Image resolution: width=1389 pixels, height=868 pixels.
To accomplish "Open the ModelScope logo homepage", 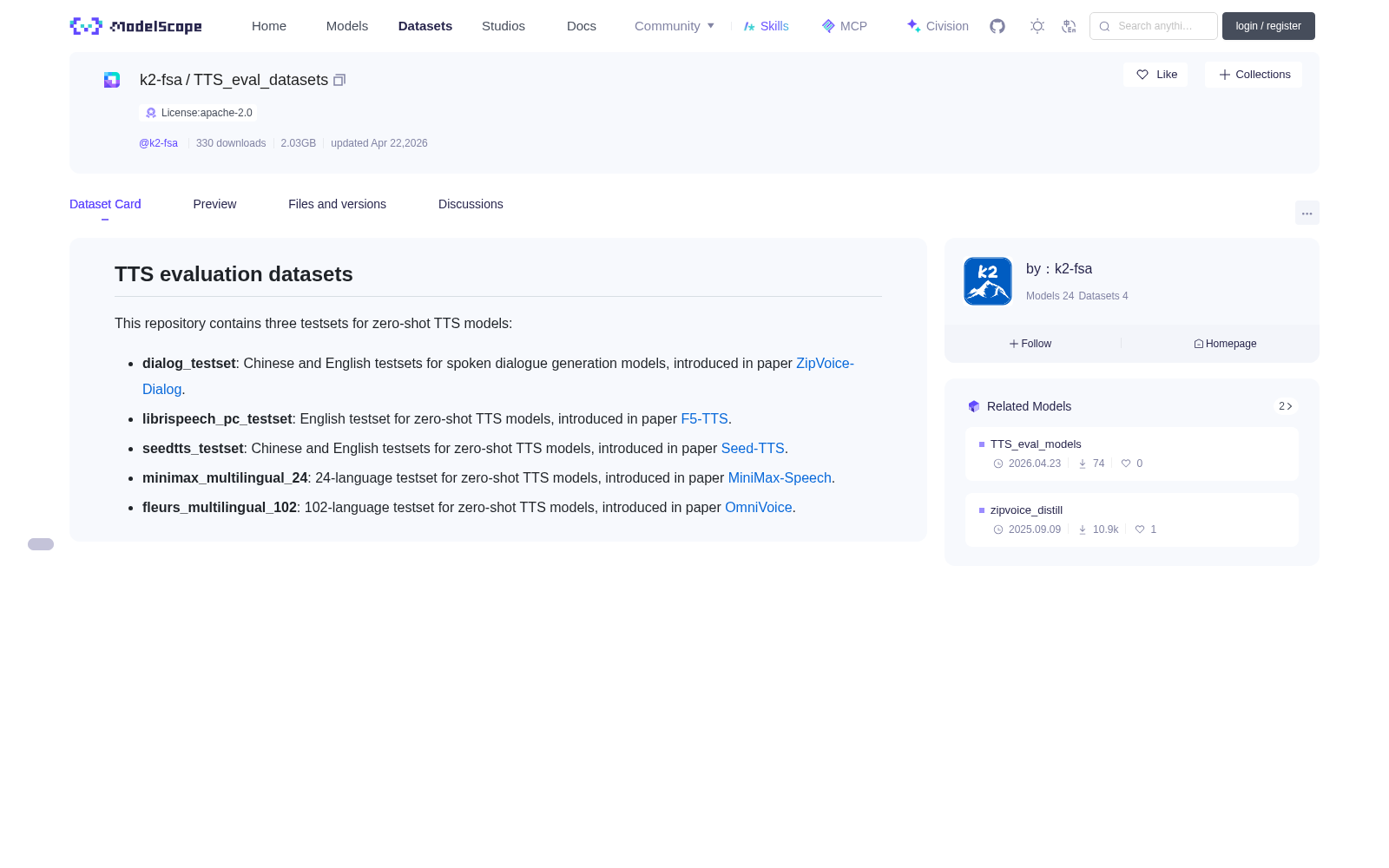I will coord(135,26).
